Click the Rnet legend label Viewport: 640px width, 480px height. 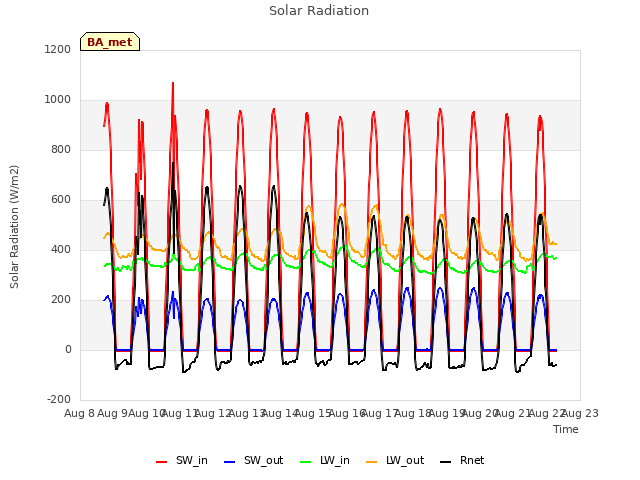pyautogui.click(x=472, y=460)
